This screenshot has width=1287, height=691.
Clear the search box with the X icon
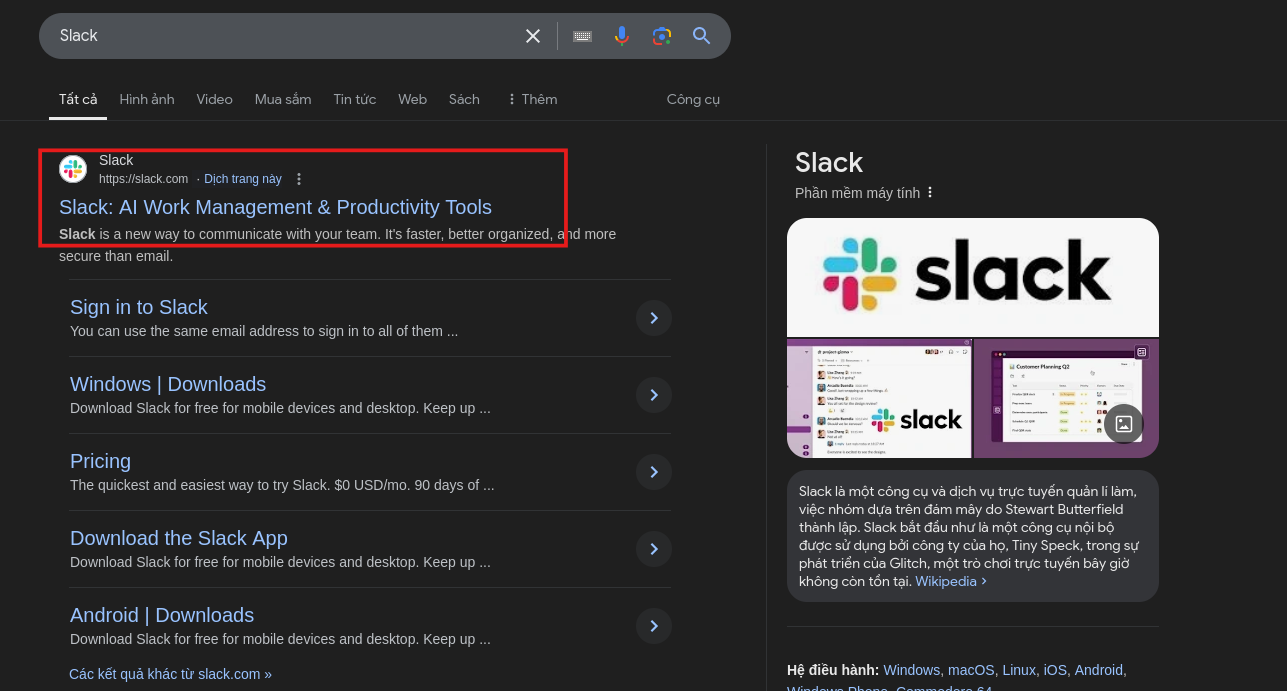pyautogui.click(x=533, y=36)
